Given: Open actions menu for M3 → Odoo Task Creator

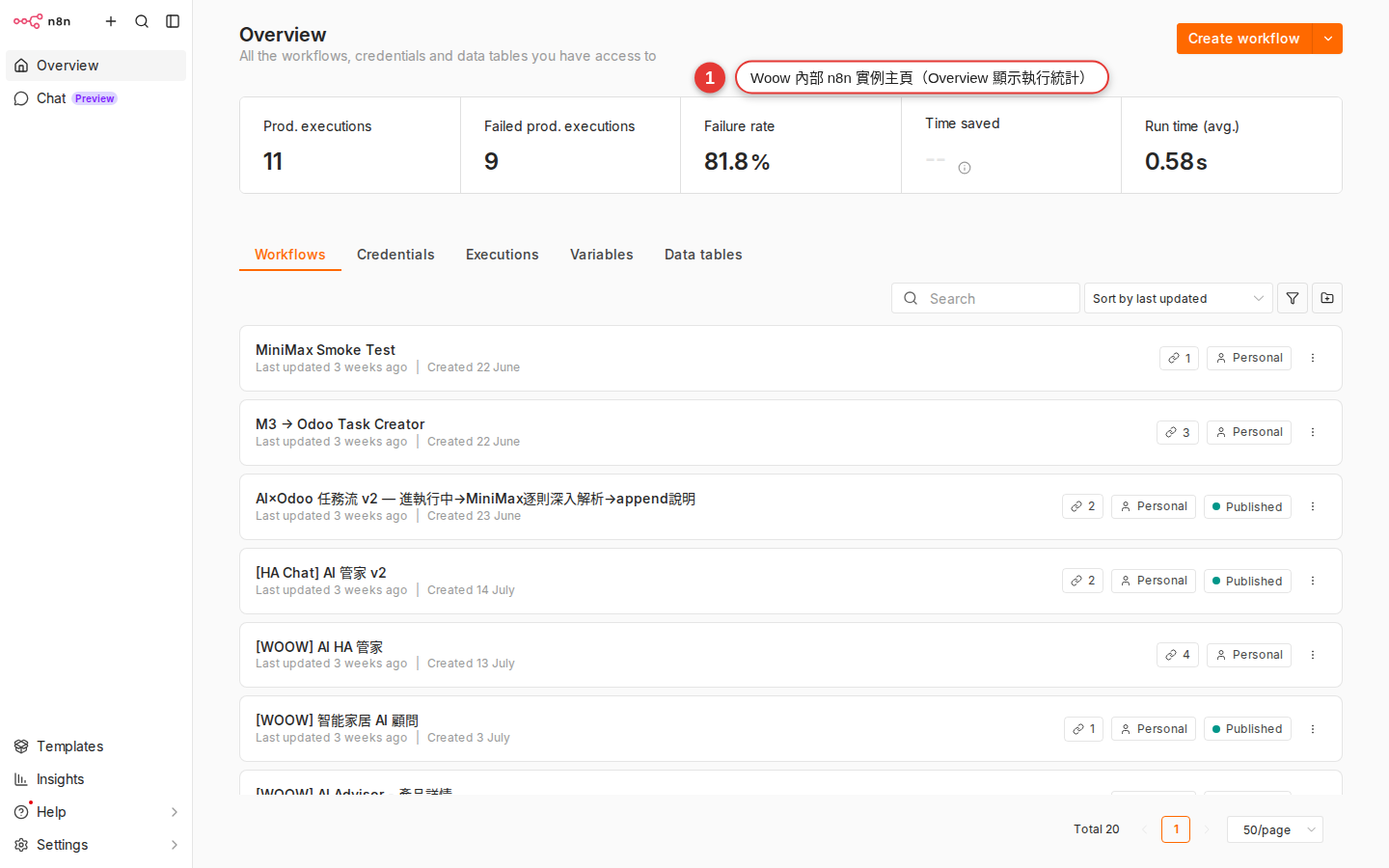Looking at the screenshot, I should [x=1313, y=432].
